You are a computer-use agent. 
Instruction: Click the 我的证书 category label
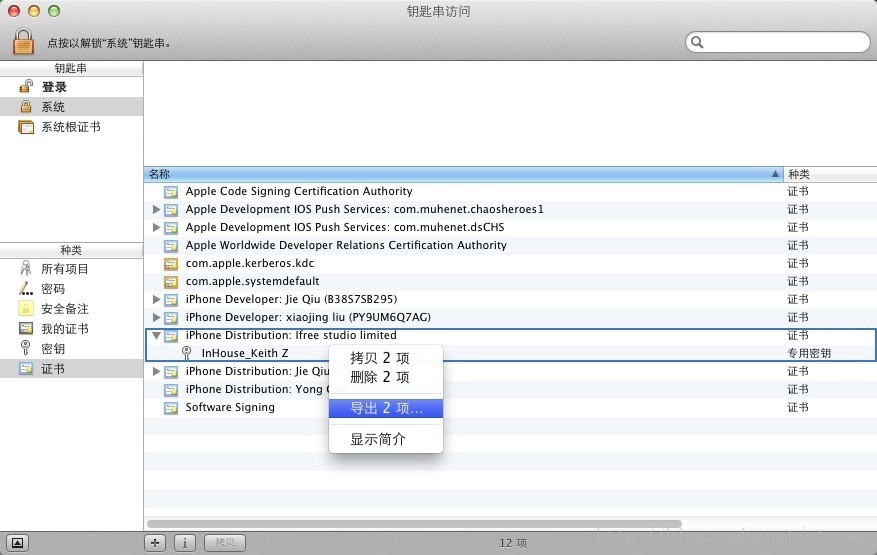click(65, 329)
